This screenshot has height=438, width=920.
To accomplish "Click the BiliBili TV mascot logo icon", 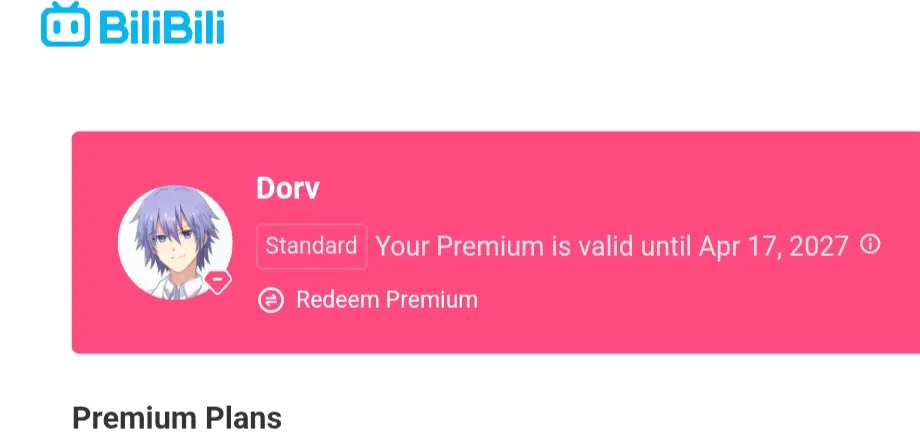I will (65, 24).
